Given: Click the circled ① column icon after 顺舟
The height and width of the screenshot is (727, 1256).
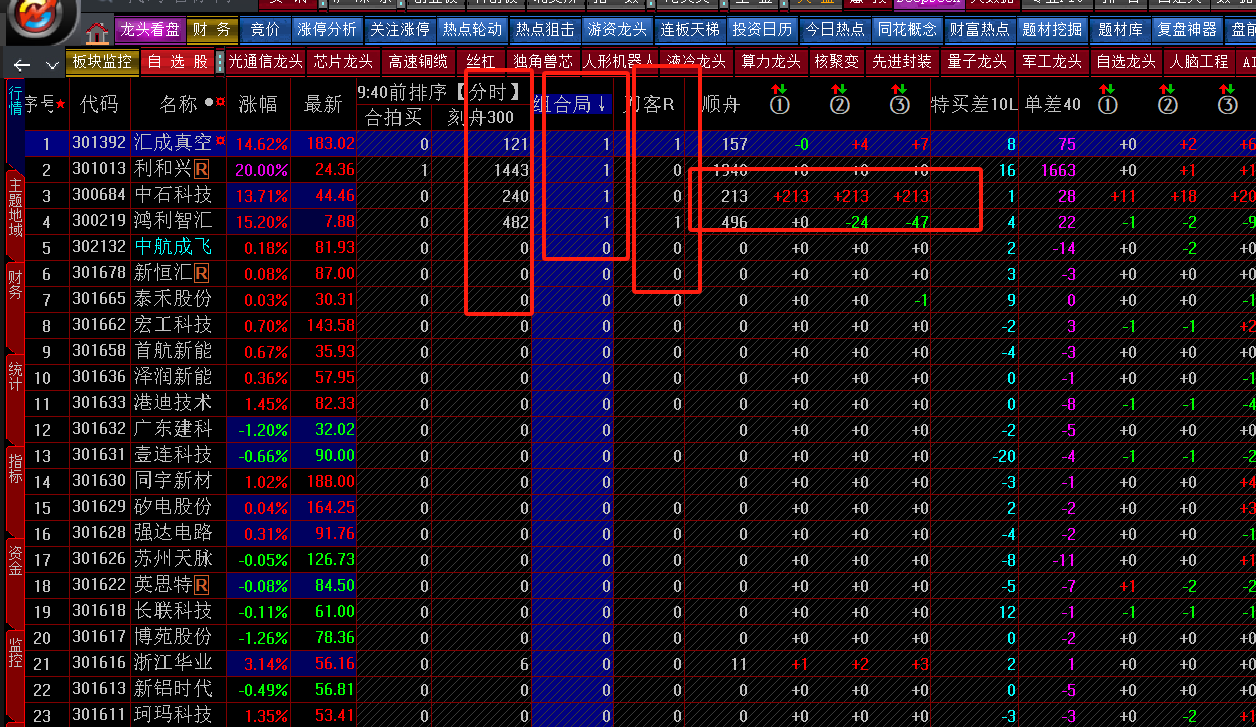Looking at the screenshot, I should [x=780, y=100].
